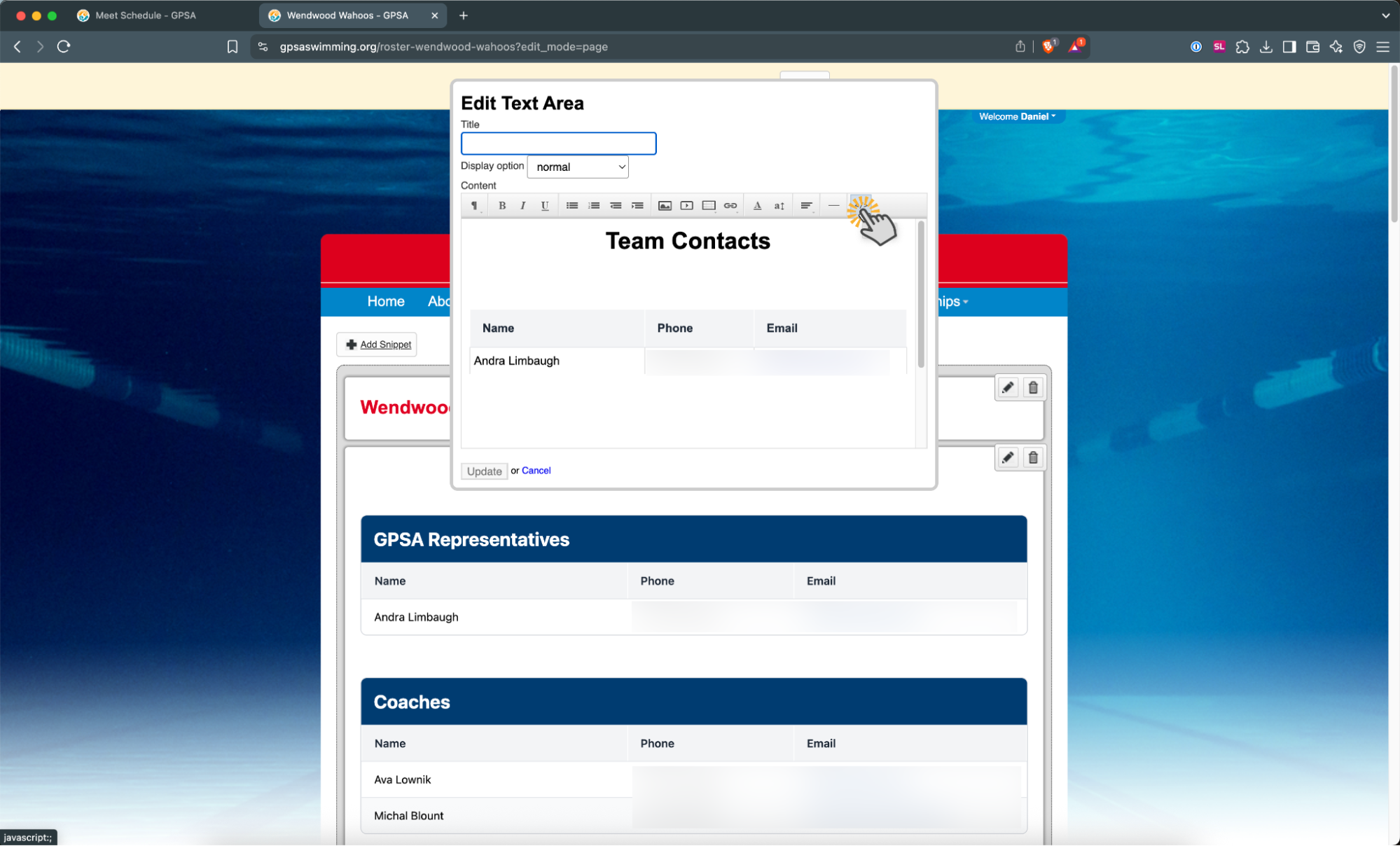The image size is (1400, 846).
Task: Select the numbered list icon
Action: tap(593, 205)
